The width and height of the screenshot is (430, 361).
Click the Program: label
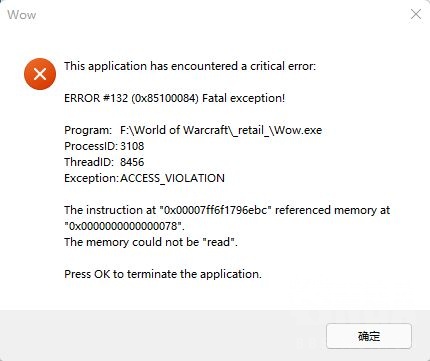pyautogui.click(x=88, y=130)
